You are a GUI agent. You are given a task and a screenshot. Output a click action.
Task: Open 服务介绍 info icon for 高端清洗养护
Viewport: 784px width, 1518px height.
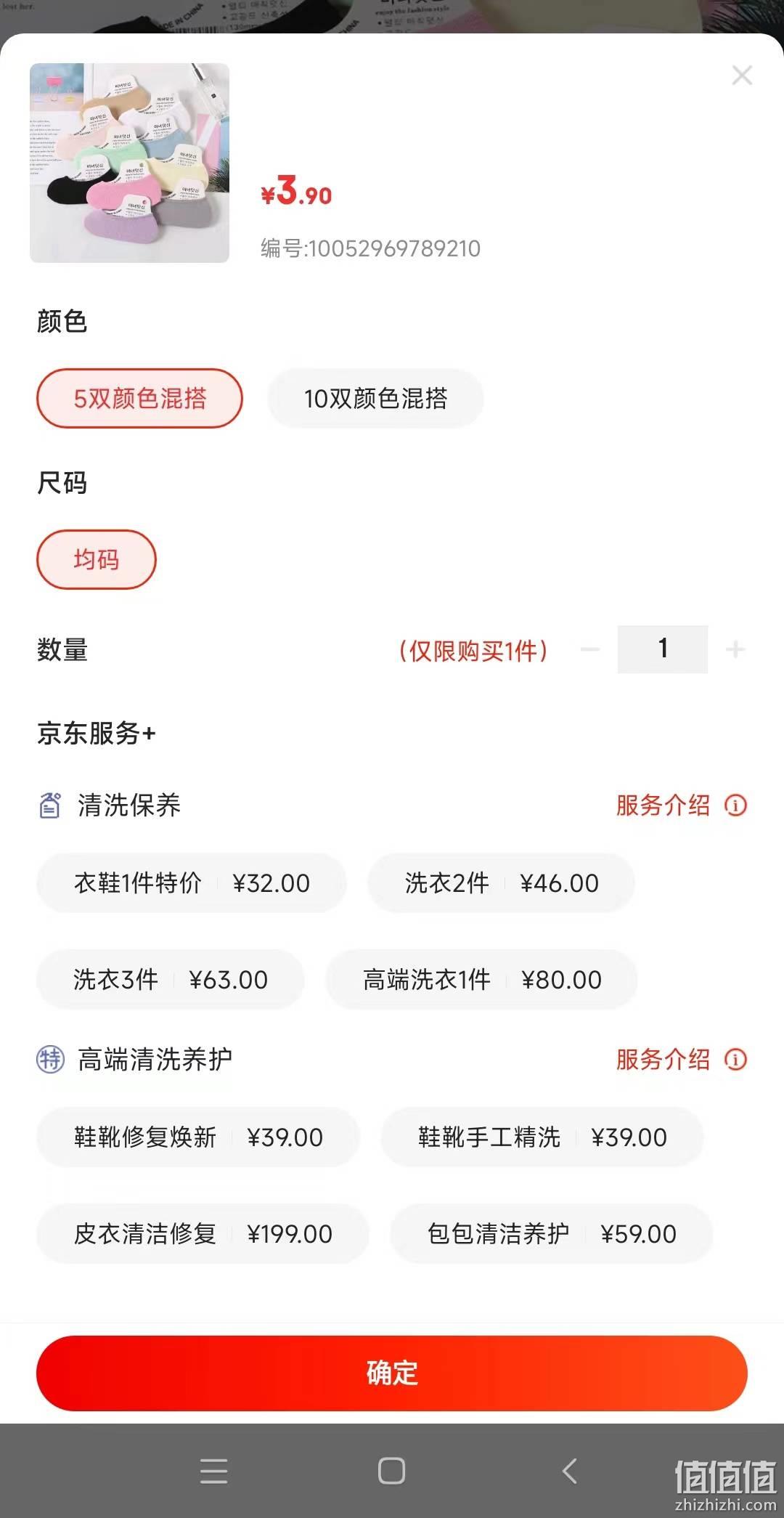coord(735,1060)
